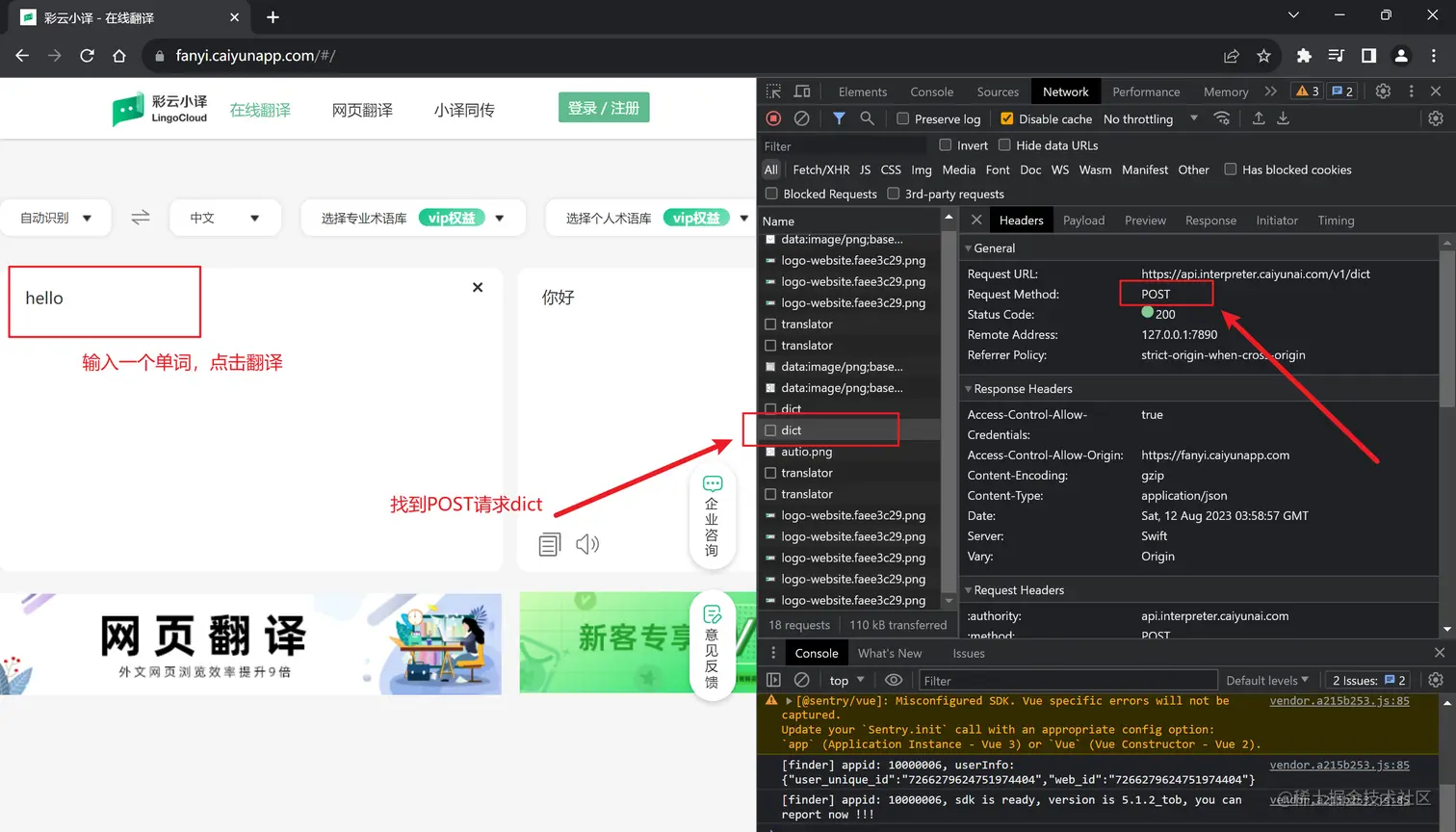Open Default levels dropdown
The height and width of the screenshot is (832, 1456).
coord(1267,680)
